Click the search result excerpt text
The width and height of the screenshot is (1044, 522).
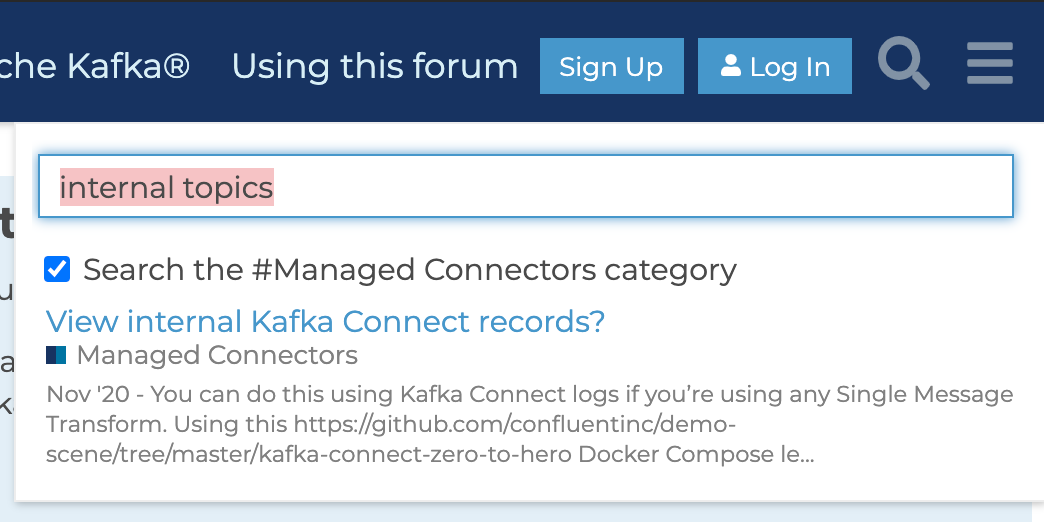point(529,424)
